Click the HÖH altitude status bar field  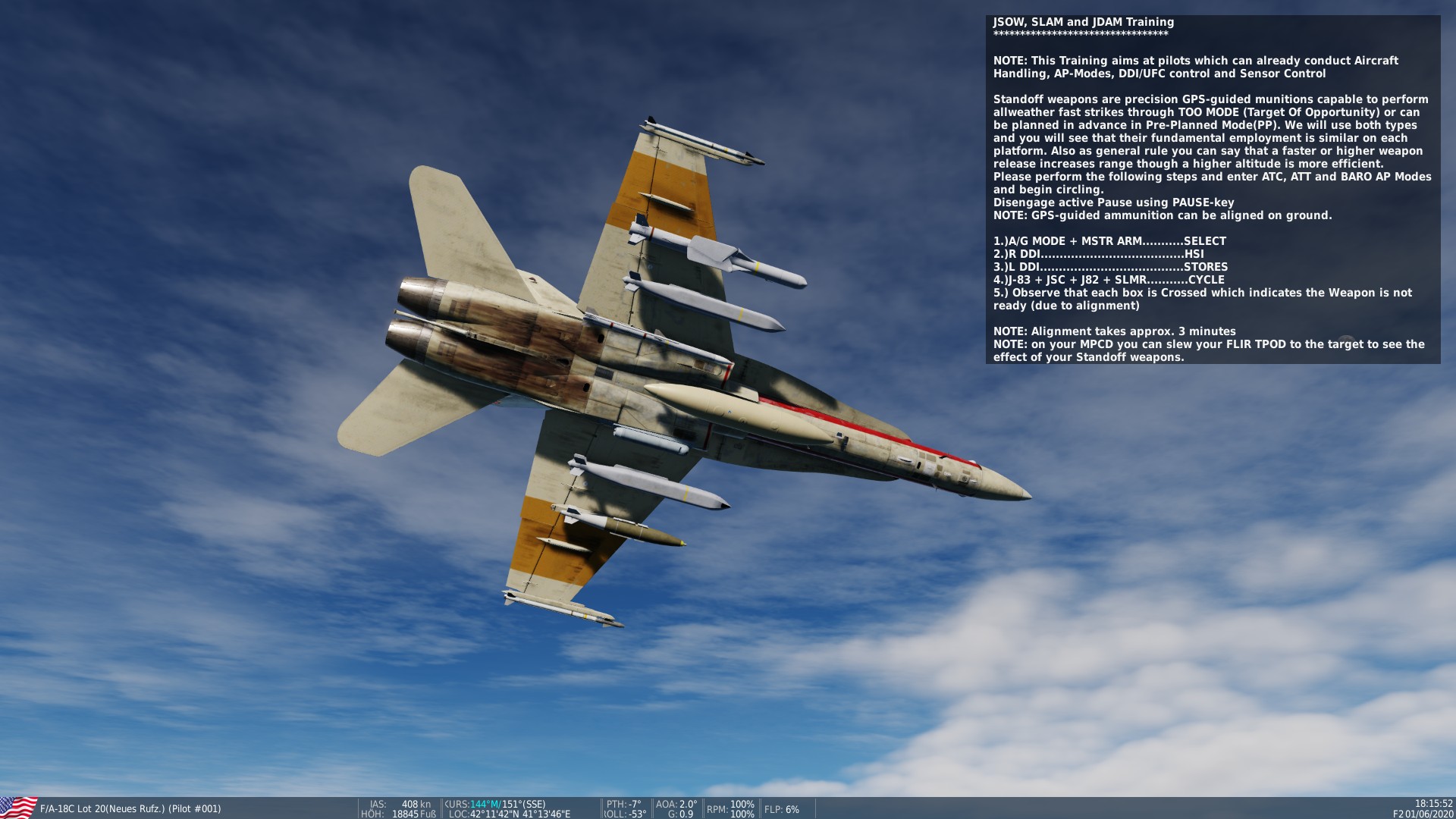coord(398,814)
